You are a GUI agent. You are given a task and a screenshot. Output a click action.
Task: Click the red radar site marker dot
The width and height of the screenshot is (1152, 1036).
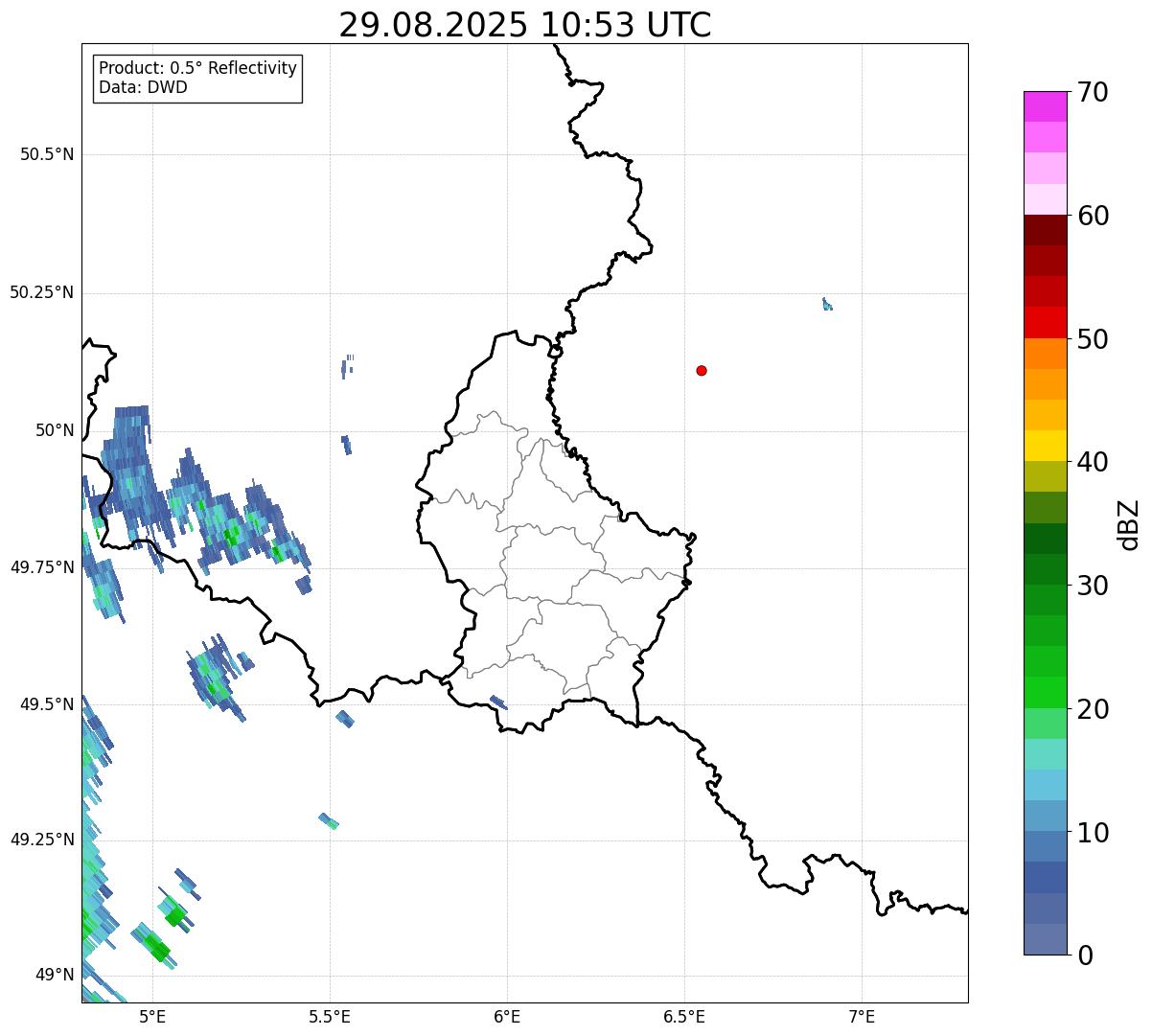(702, 370)
